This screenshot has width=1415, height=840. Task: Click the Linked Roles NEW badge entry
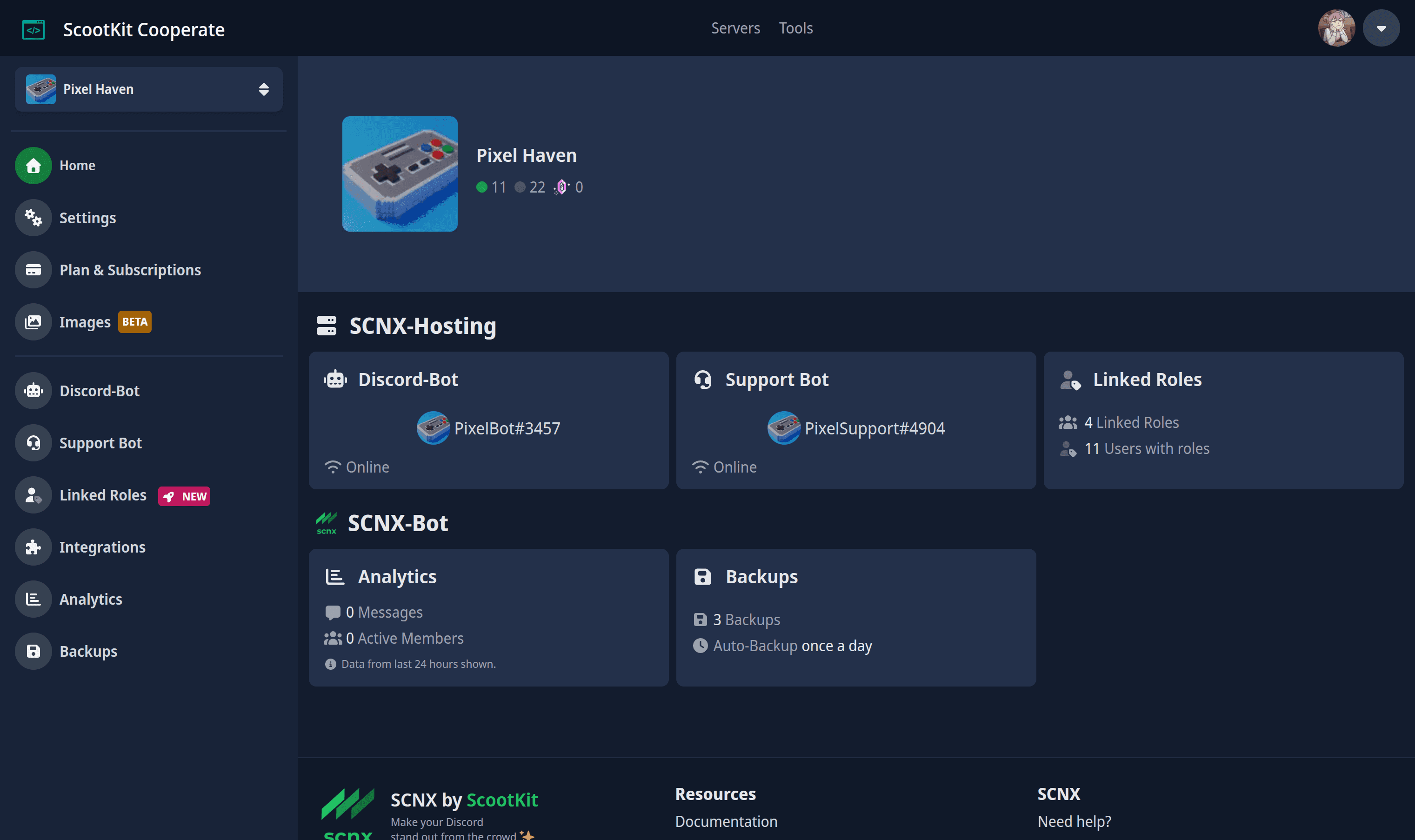pyautogui.click(x=184, y=496)
